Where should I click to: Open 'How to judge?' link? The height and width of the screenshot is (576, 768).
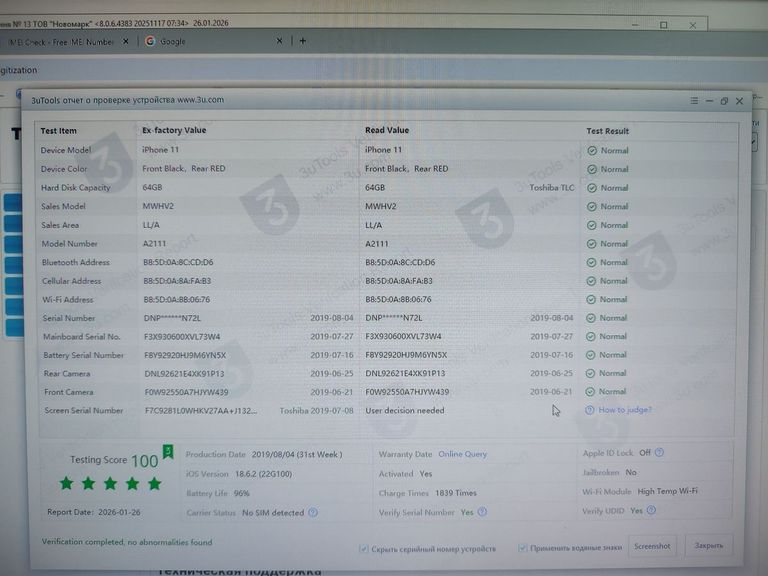click(625, 410)
